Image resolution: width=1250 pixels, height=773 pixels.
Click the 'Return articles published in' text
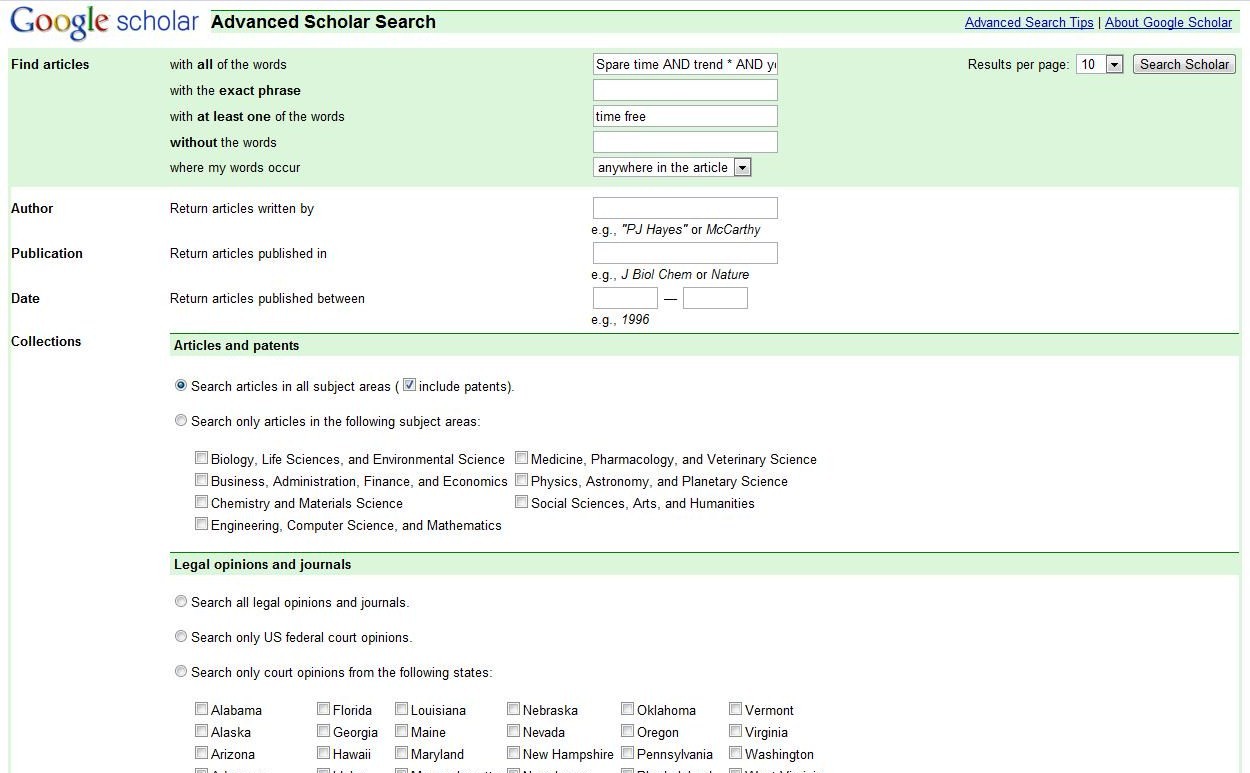pos(248,253)
